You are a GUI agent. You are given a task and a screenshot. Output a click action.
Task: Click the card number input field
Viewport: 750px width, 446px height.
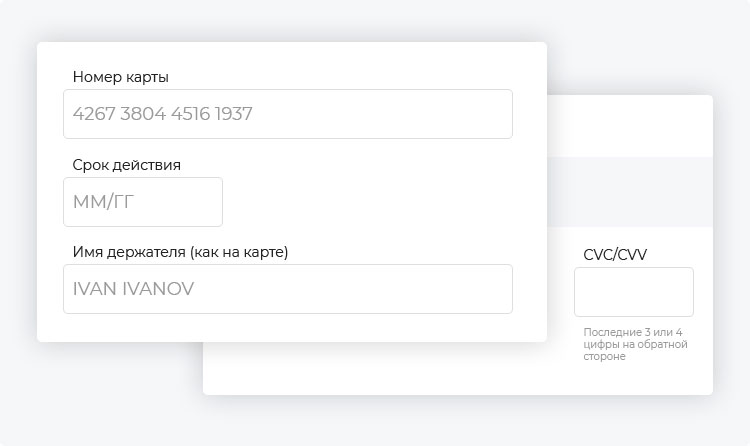288,114
